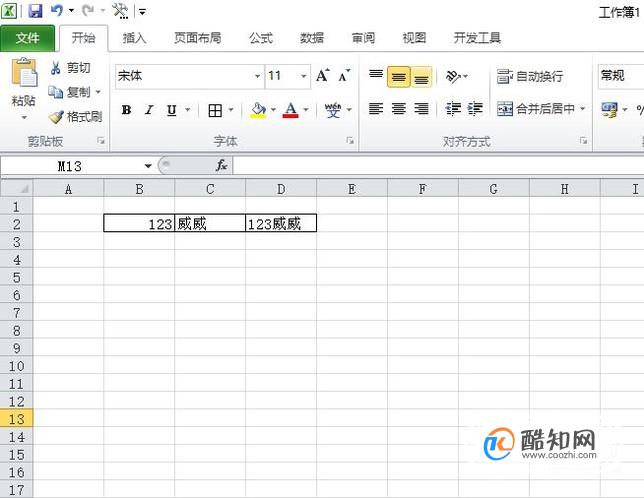Decrease indent in alignment group

(x=453, y=109)
